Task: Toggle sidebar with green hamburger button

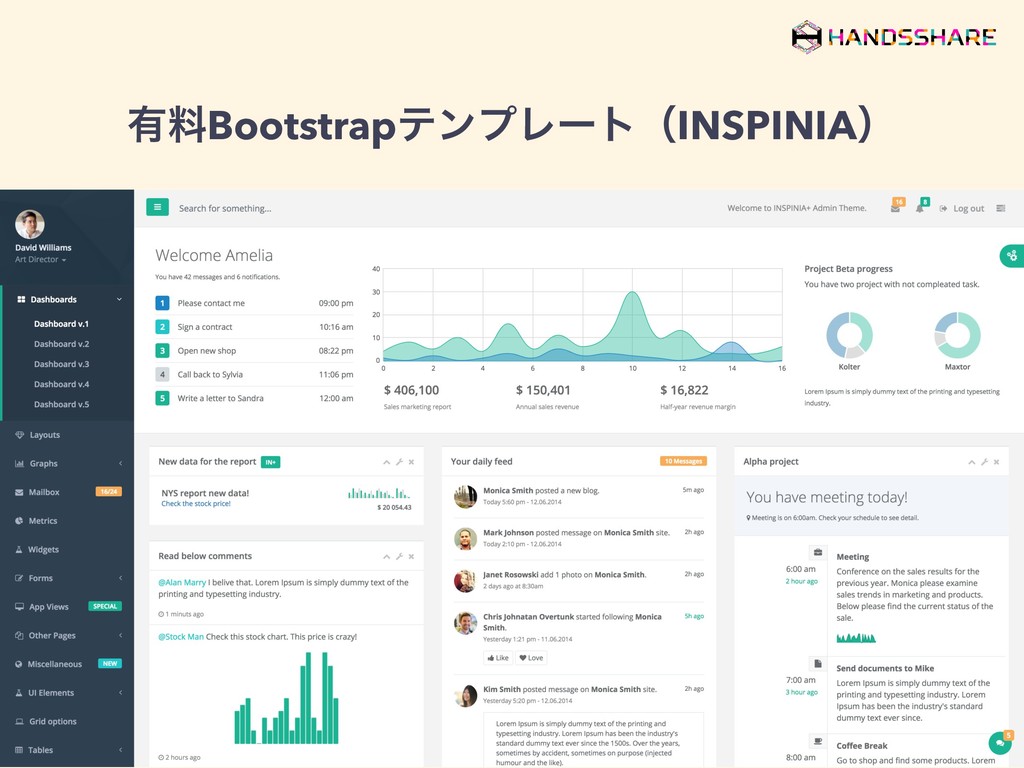Action: pyautogui.click(x=157, y=207)
